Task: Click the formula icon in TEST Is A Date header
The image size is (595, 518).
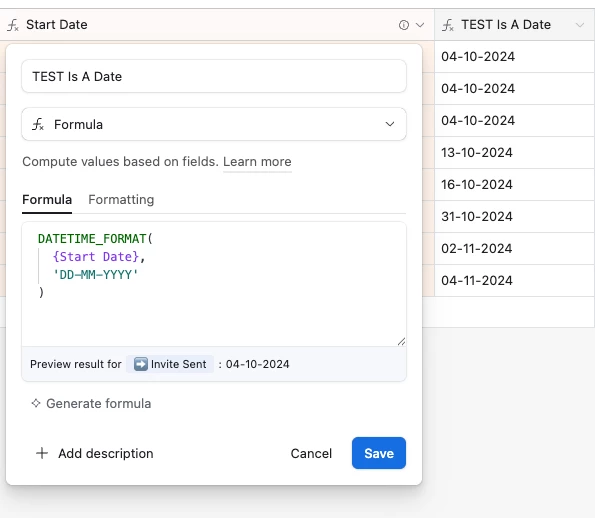Action: tap(448, 25)
